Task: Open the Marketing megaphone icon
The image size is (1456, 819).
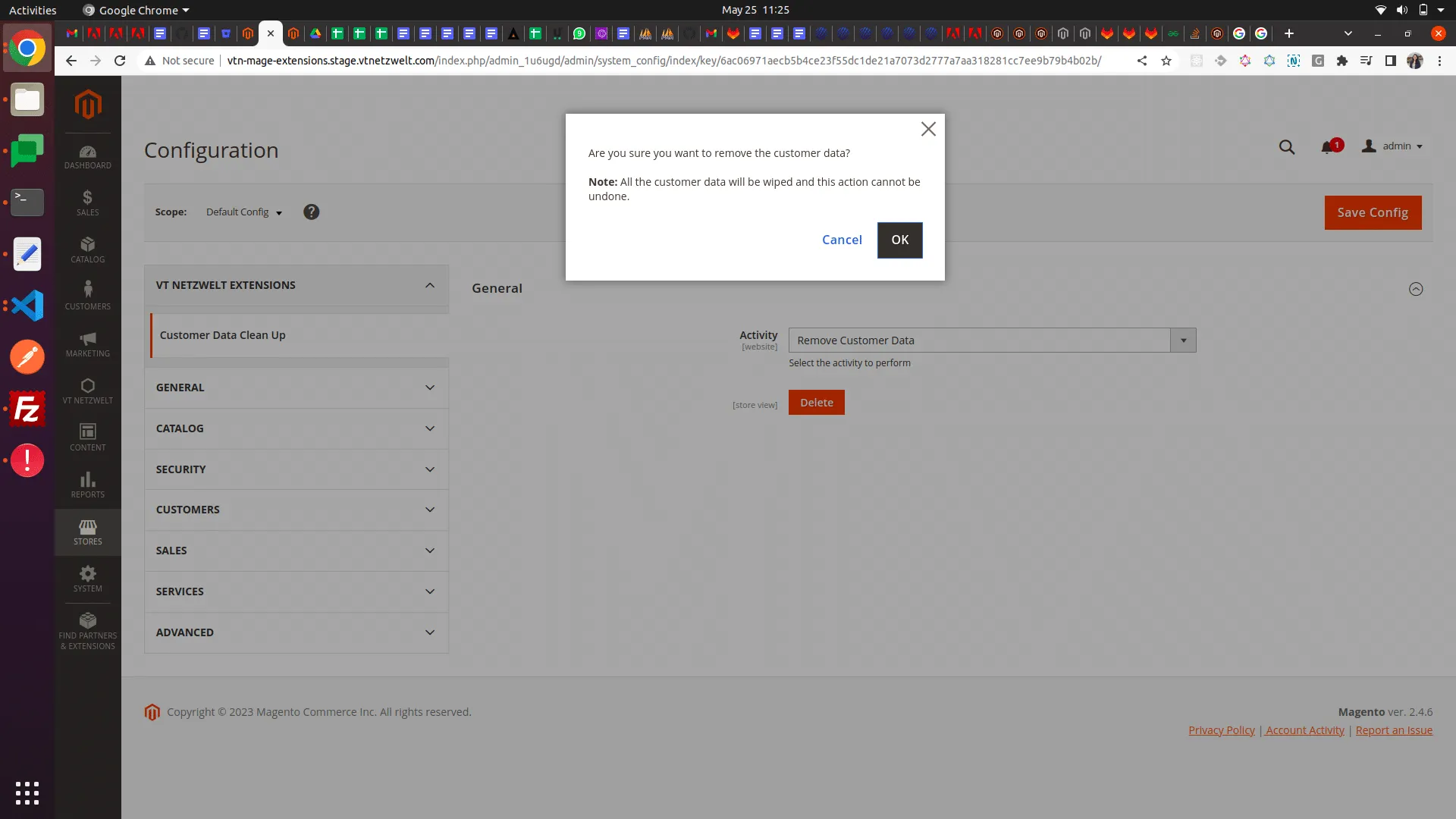Action: [88, 344]
